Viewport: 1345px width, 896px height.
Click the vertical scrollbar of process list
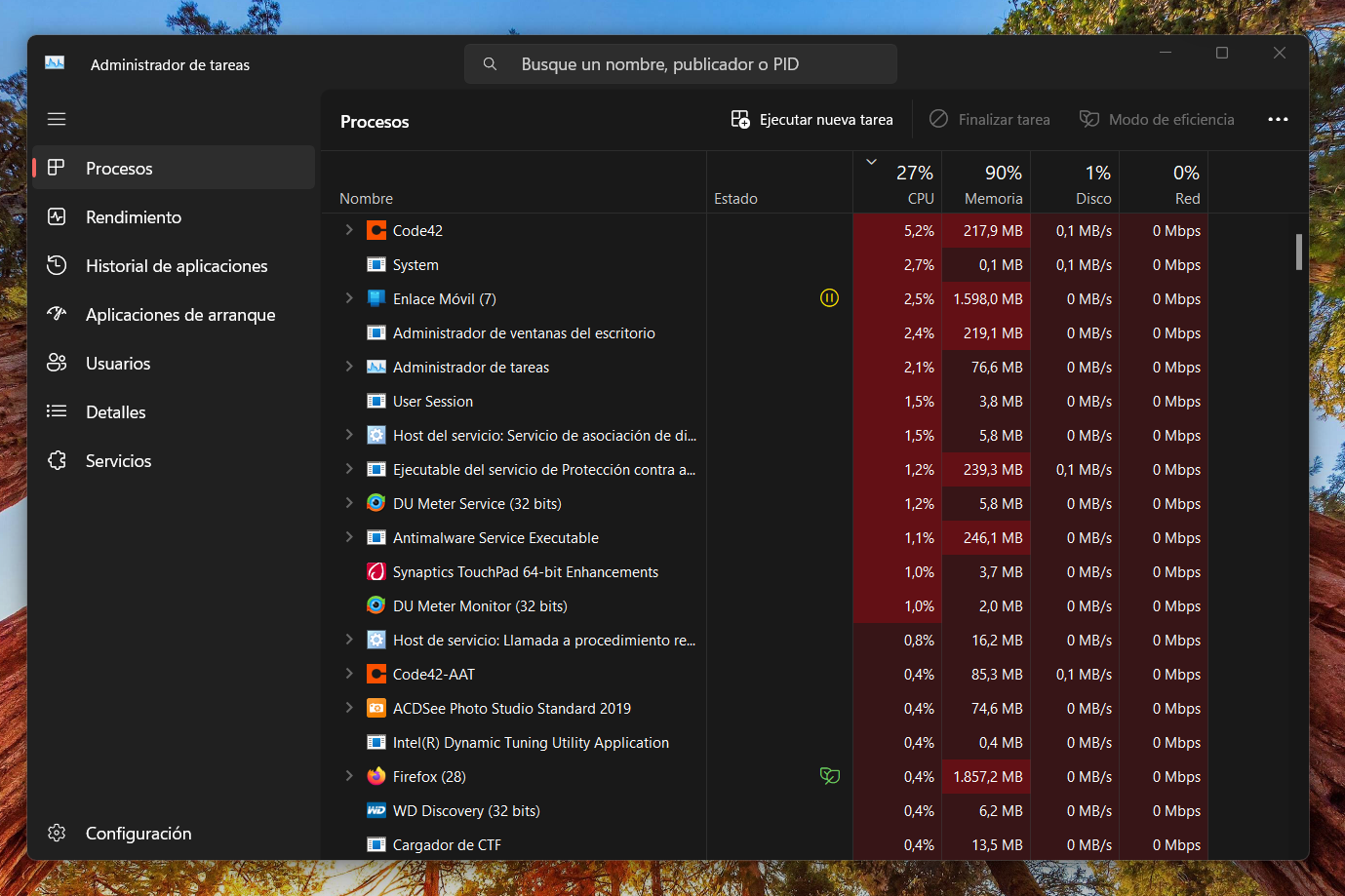tap(1298, 252)
